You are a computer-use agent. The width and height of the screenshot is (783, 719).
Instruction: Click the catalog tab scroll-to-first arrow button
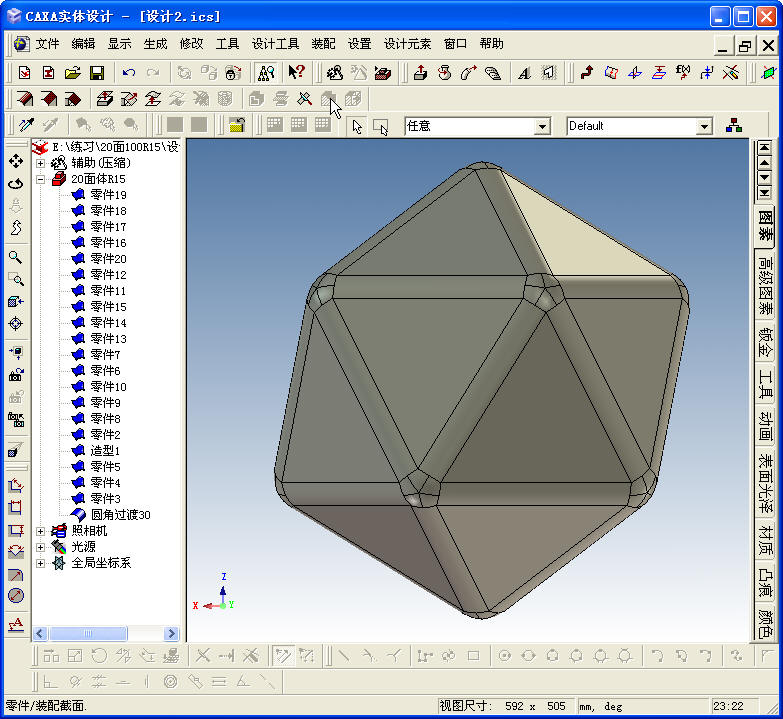tap(764, 148)
